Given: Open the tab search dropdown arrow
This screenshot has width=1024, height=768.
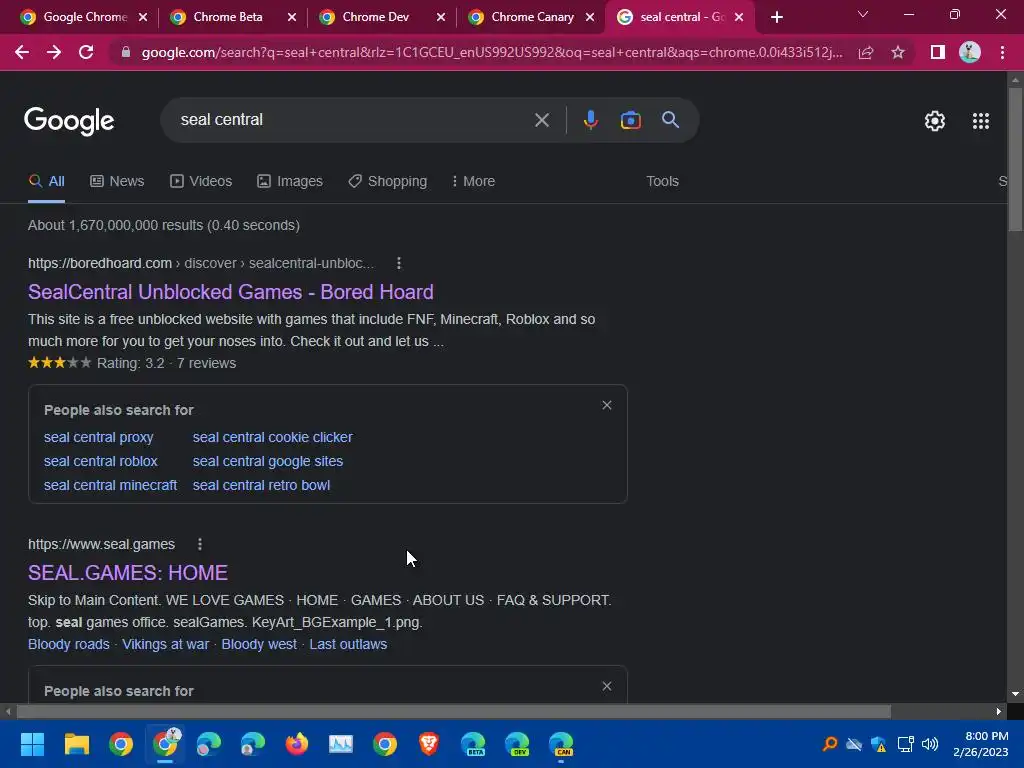Looking at the screenshot, I should tap(863, 14).
